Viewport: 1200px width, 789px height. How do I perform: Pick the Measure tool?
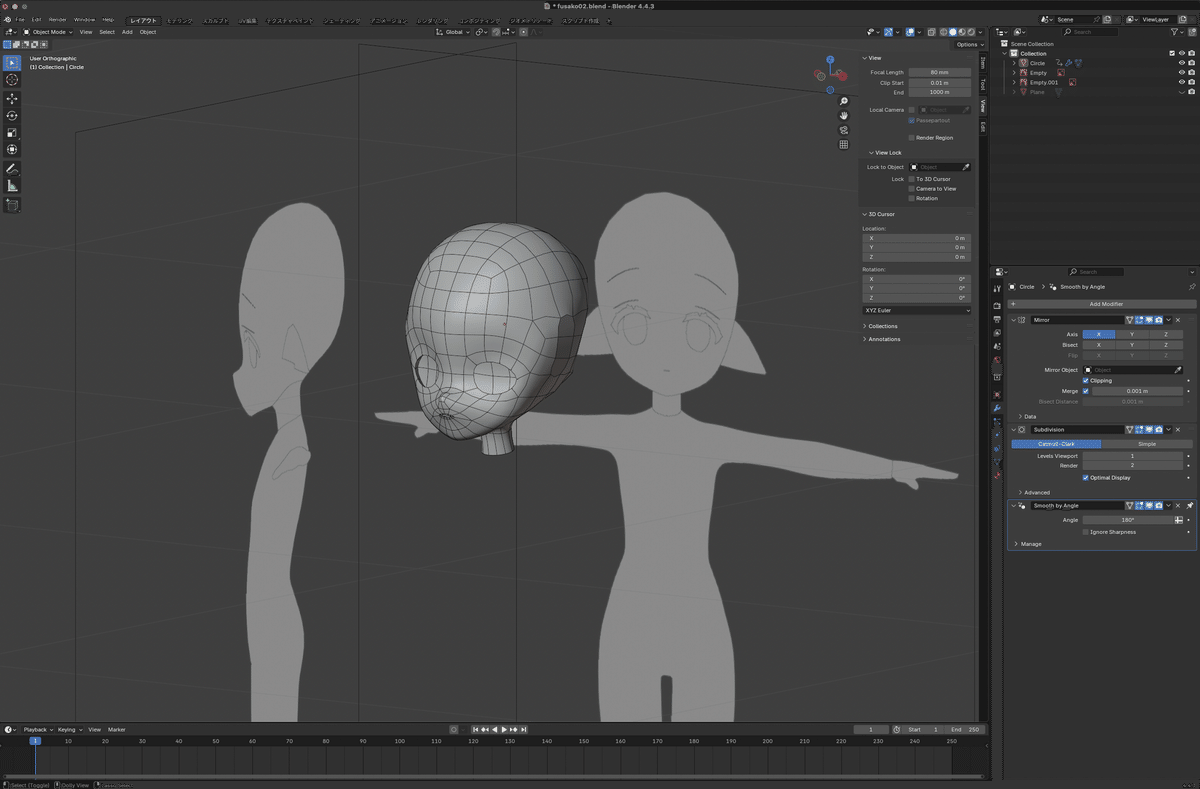click(x=12, y=186)
